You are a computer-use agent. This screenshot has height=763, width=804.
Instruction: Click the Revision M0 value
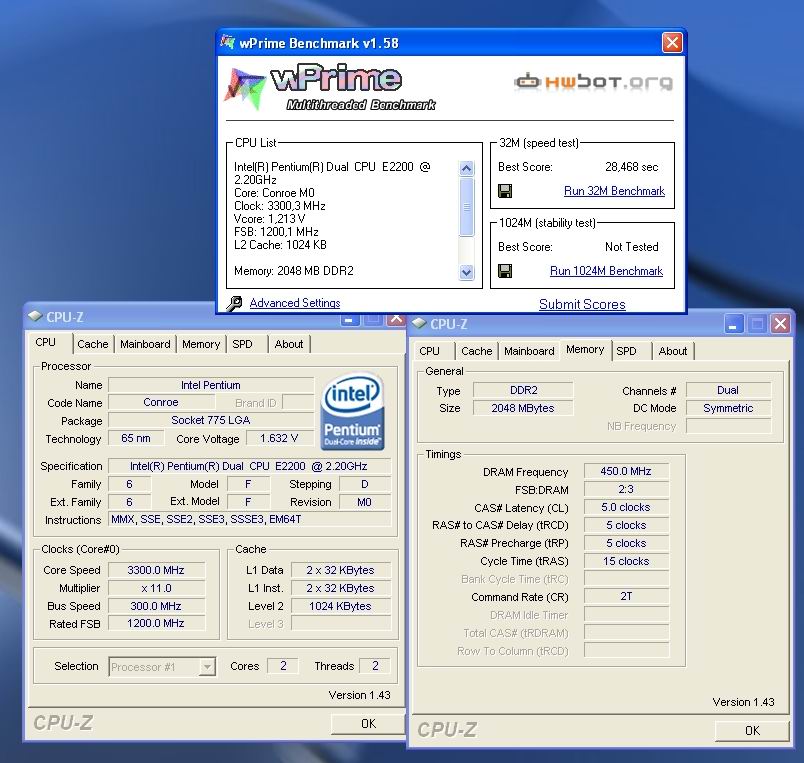(365, 502)
